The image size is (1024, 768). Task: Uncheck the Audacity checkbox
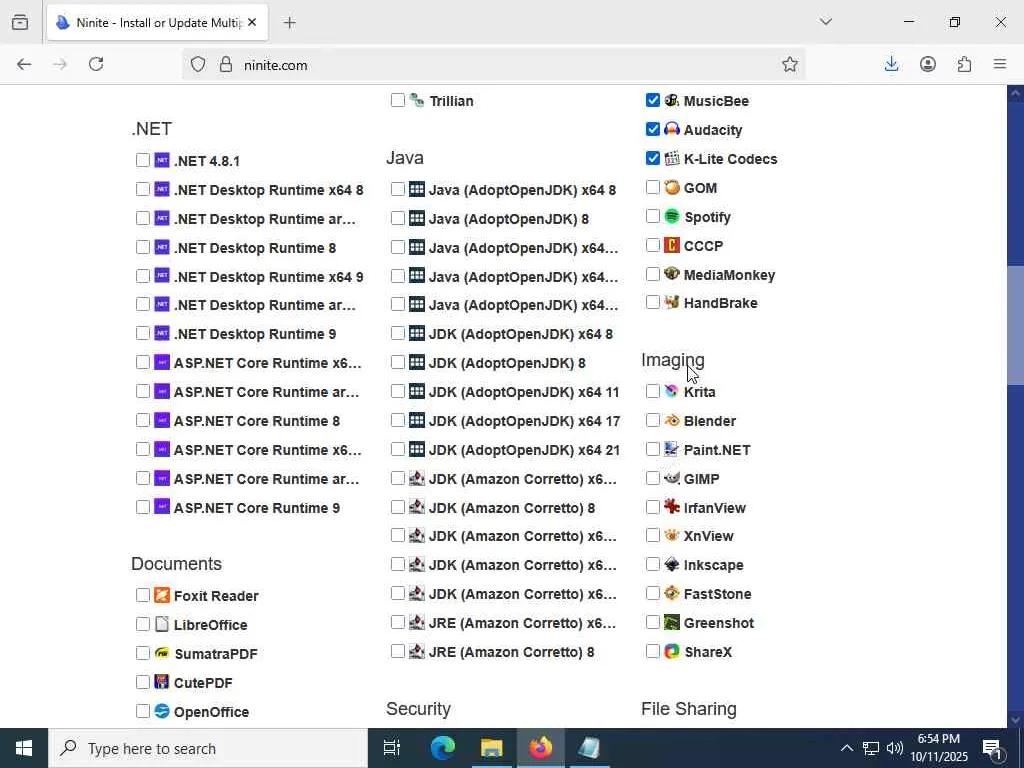[x=652, y=129]
